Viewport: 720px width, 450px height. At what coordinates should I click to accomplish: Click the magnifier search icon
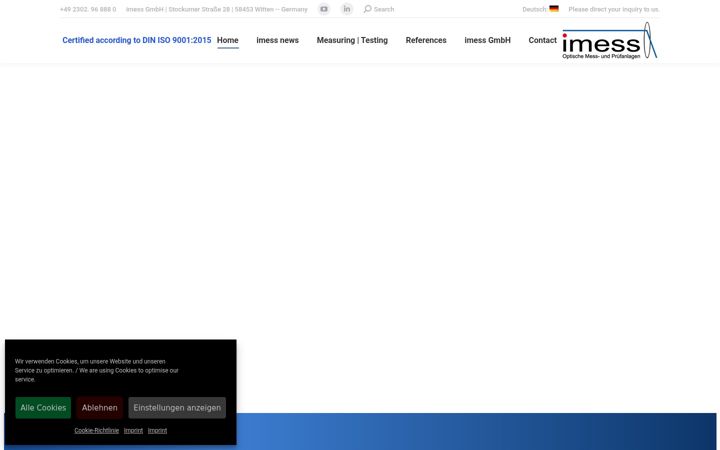pos(367,9)
